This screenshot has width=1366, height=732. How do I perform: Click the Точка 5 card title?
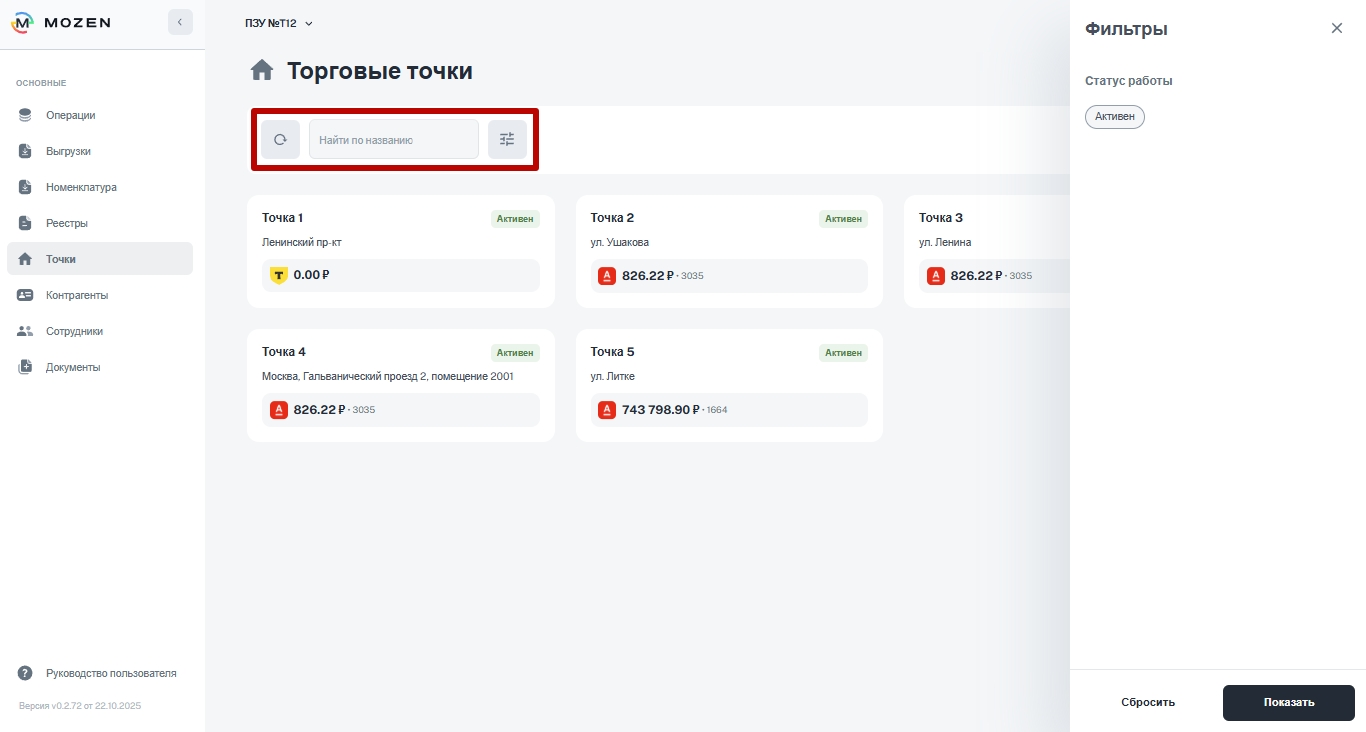(x=612, y=352)
